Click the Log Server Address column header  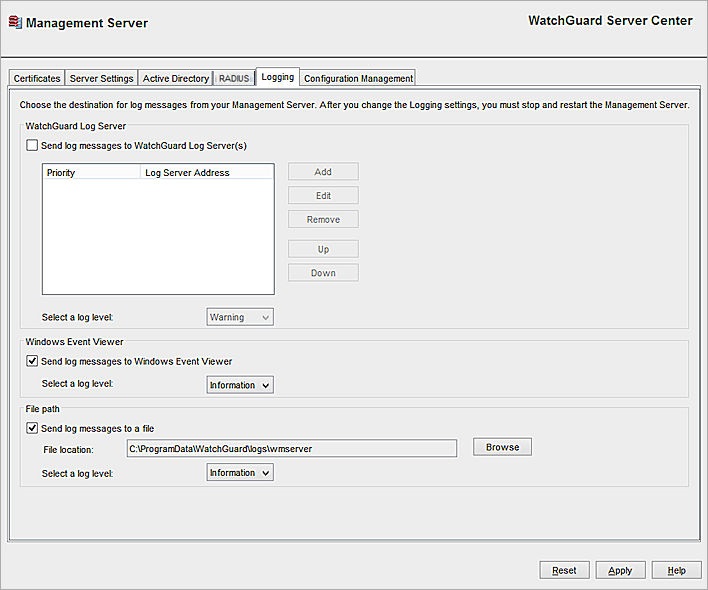tap(206, 173)
